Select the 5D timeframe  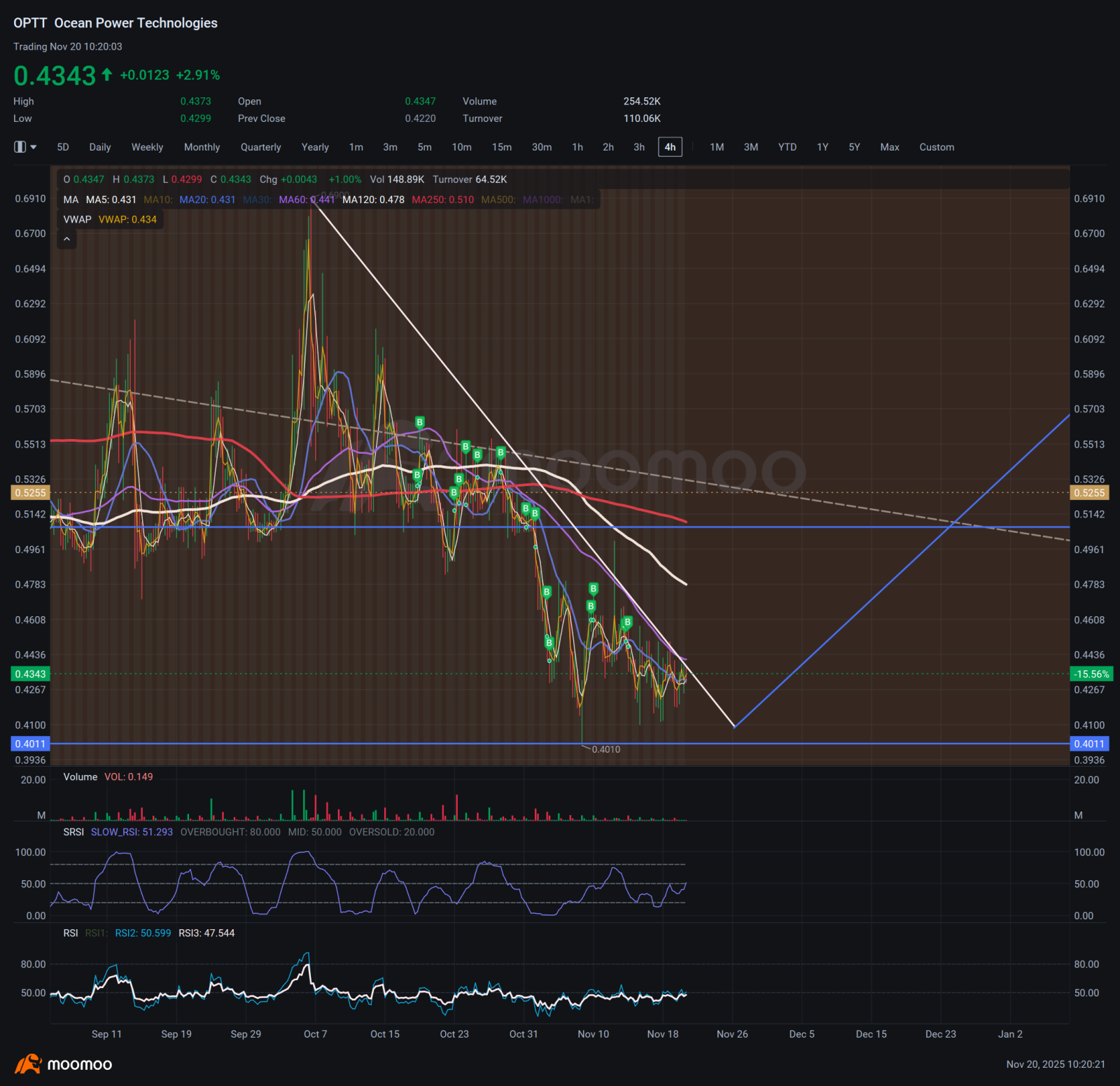click(63, 147)
